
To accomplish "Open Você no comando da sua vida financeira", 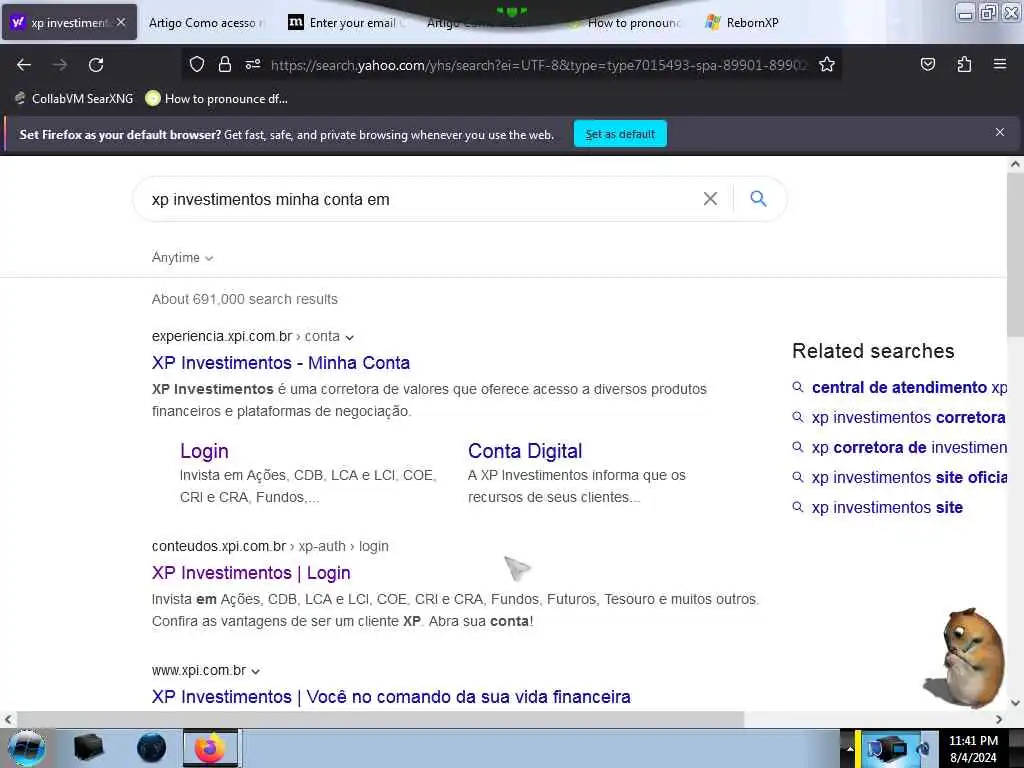I will [x=391, y=697].
